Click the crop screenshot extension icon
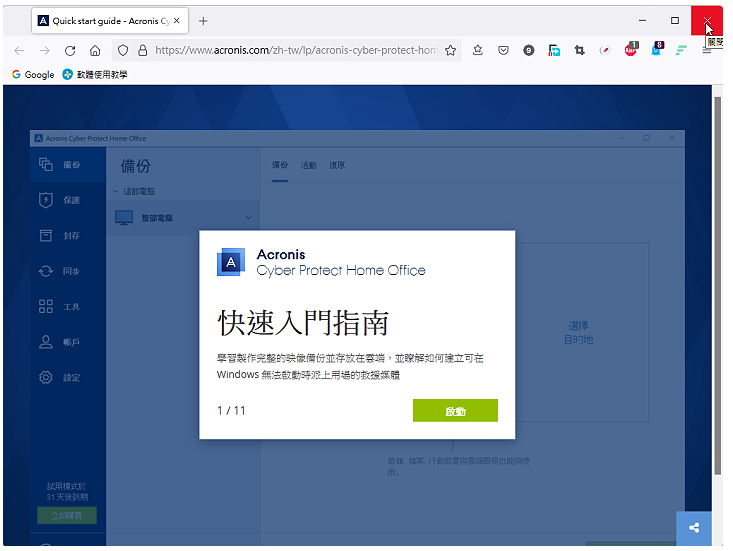This screenshot has height=551, width=733. pos(580,50)
